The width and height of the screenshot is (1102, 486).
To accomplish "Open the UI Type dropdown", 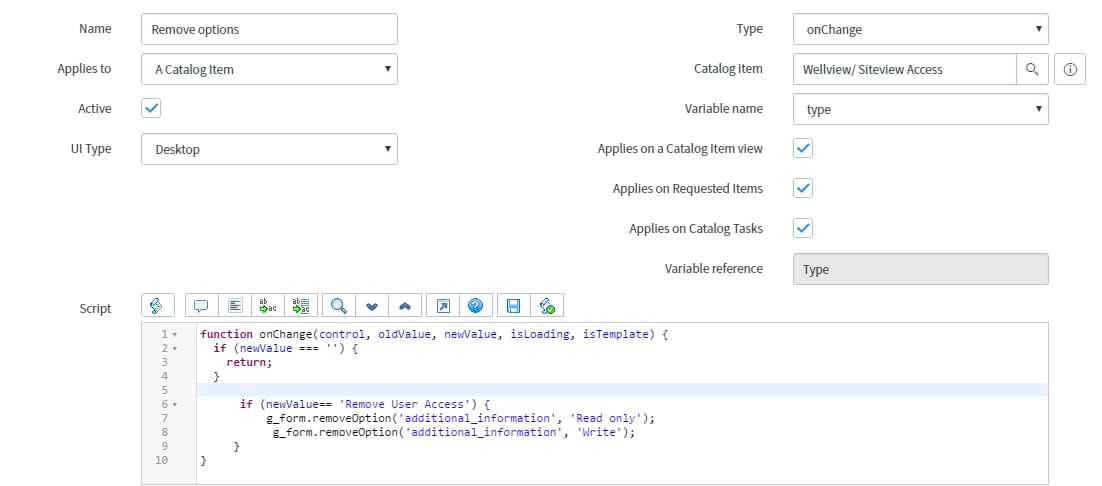I will 269,149.
